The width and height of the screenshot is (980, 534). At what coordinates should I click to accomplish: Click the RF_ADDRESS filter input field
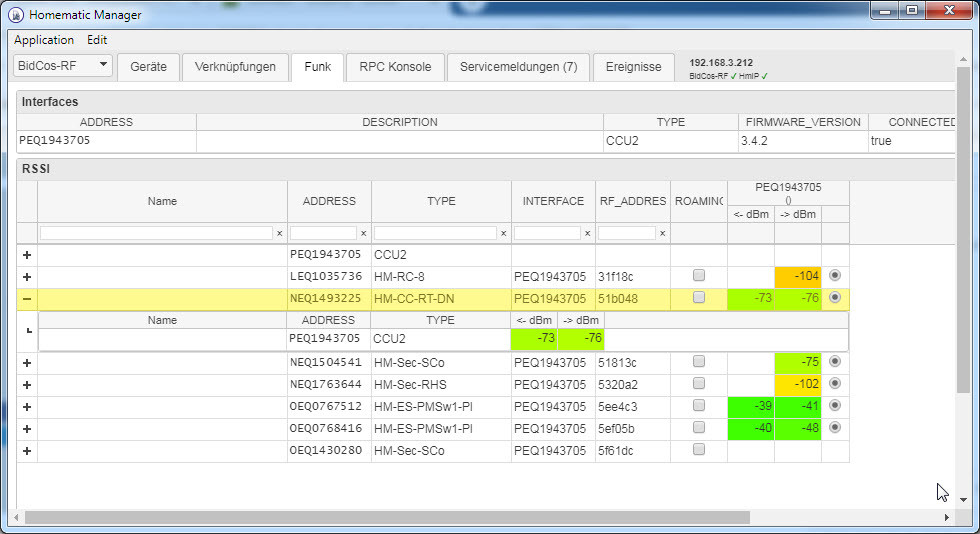click(627, 233)
